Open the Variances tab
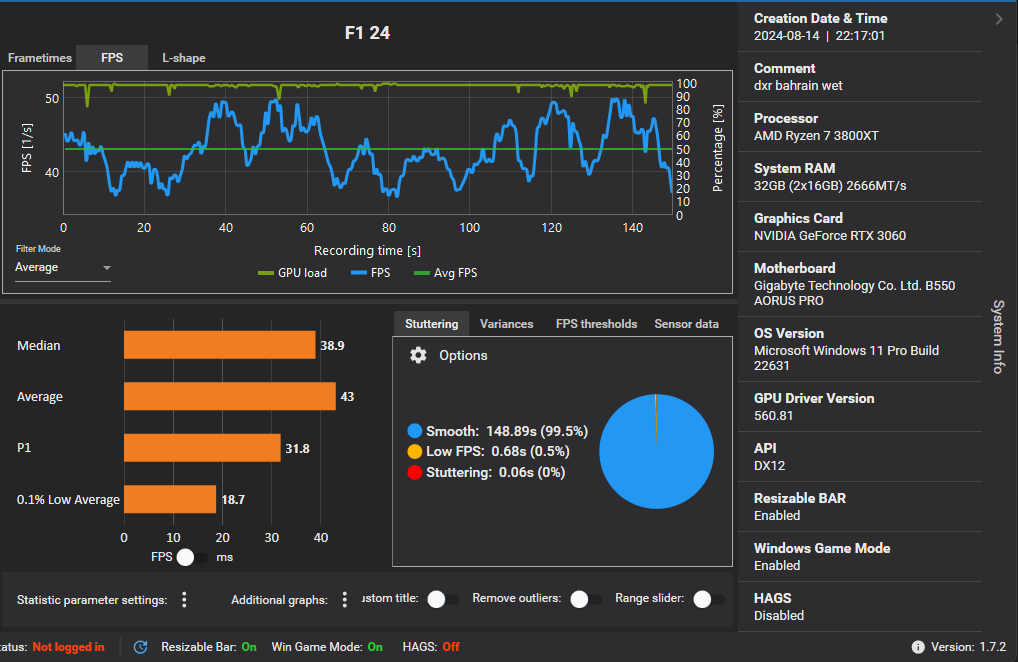This screenshot has height=662, width=1018. [506, 324]
